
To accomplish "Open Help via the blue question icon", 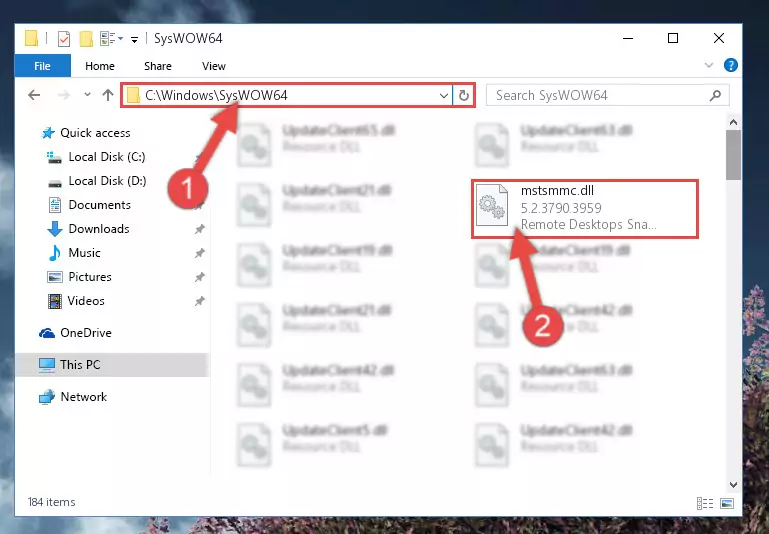I will (x=730, y=65).
